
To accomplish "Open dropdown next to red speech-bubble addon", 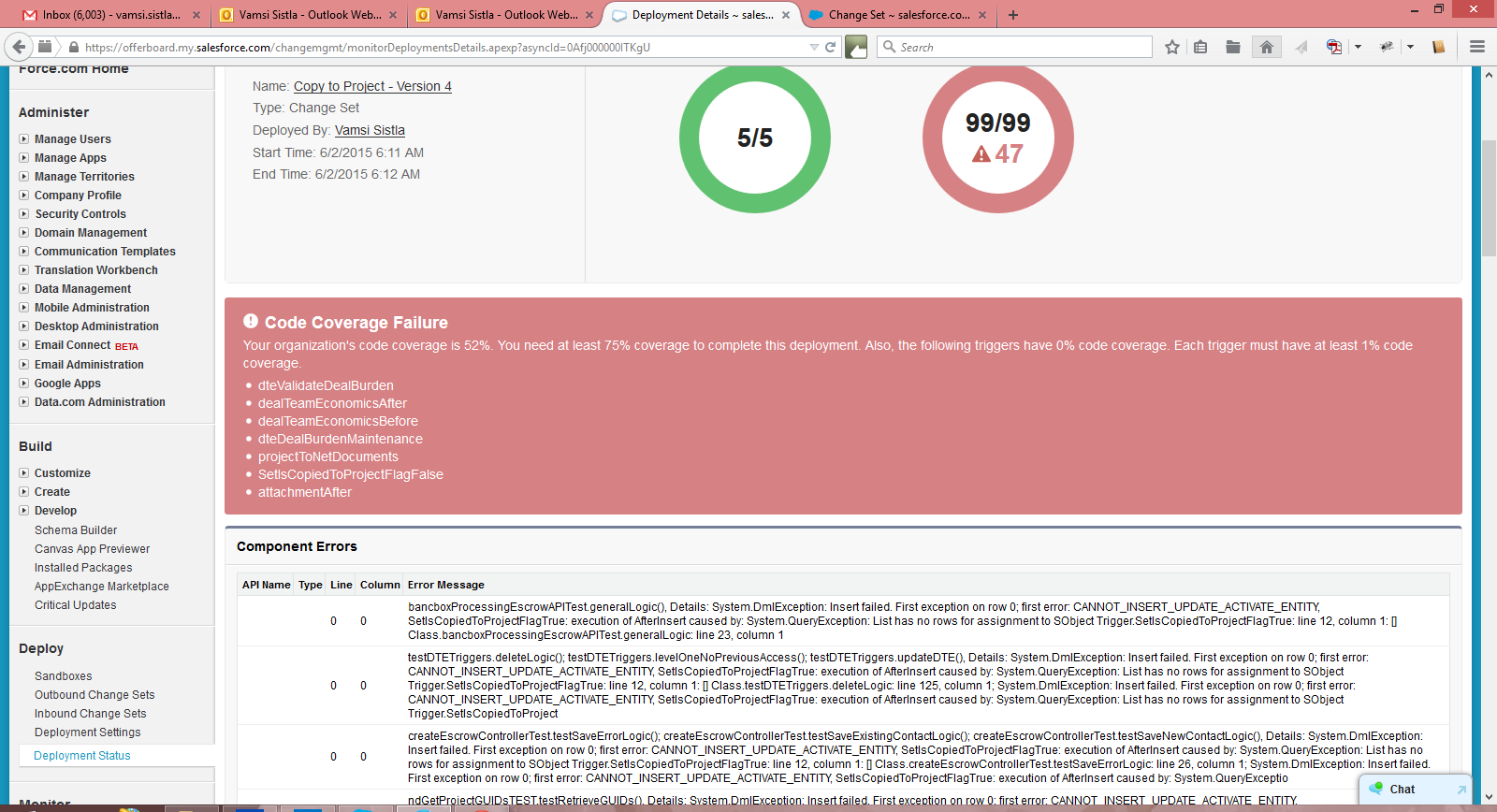I will [x=1358, y=47].
